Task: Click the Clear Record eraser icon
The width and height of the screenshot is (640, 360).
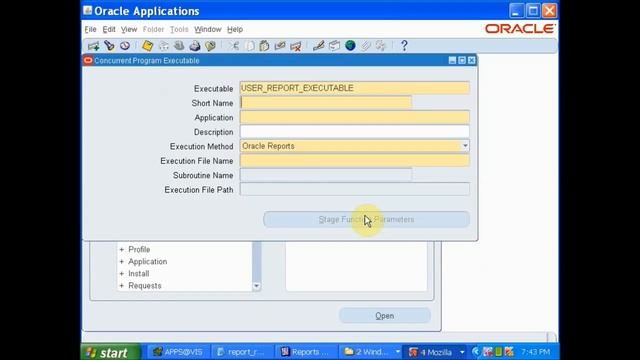Action: [x=280, y=46]
